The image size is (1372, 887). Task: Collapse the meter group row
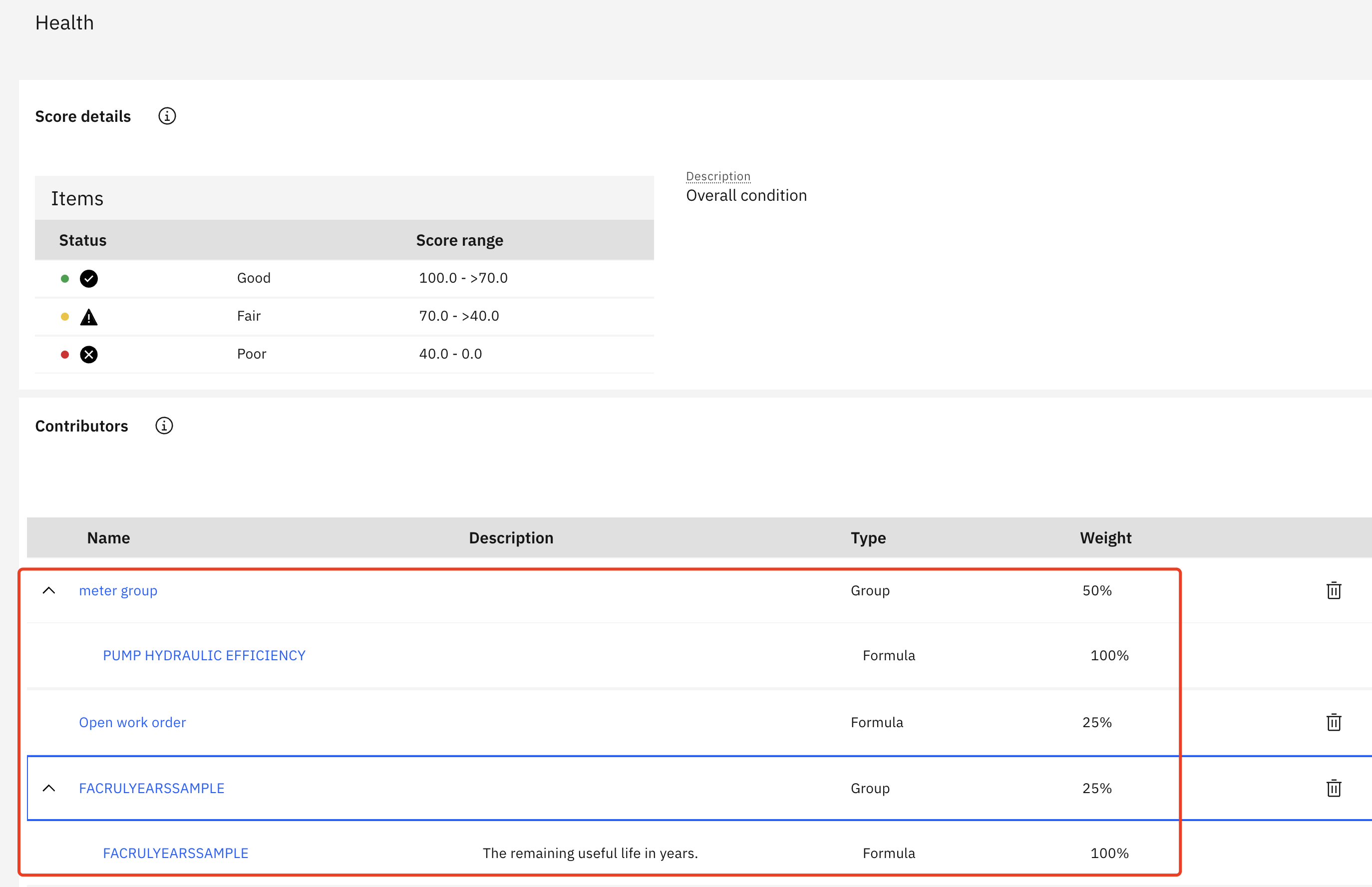(49, 590)
